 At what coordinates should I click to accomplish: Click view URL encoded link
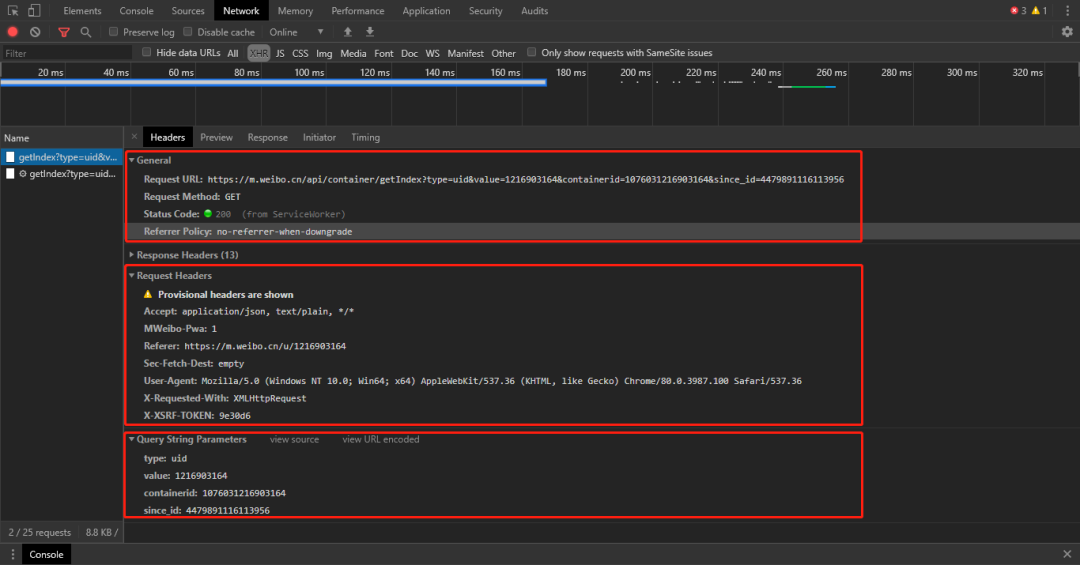point(381,439)
